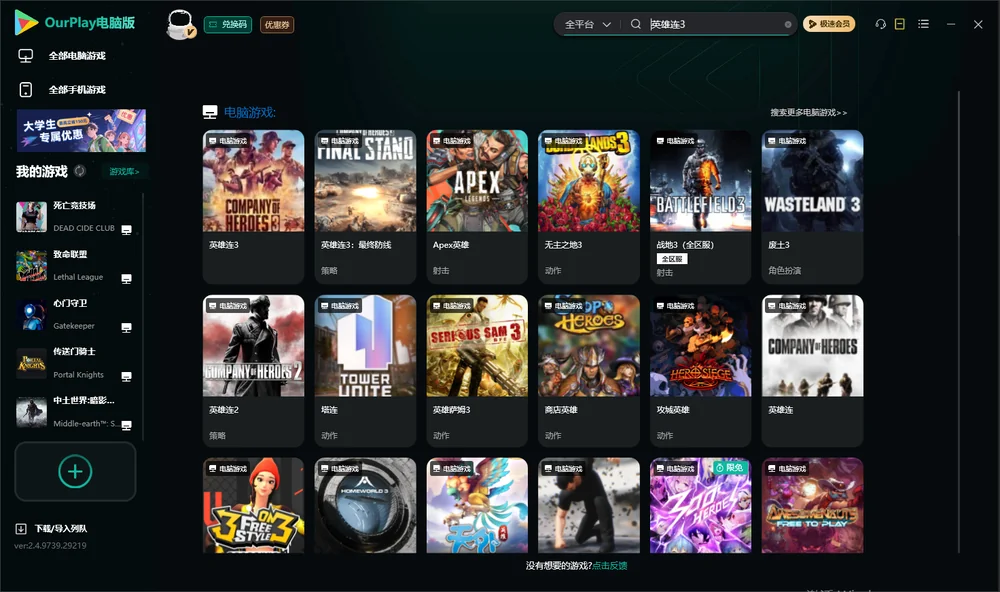
Task: Open the Final Stand 英雄连3:最终防线 card
Action: pyautogui.click(x=365, y=207)
